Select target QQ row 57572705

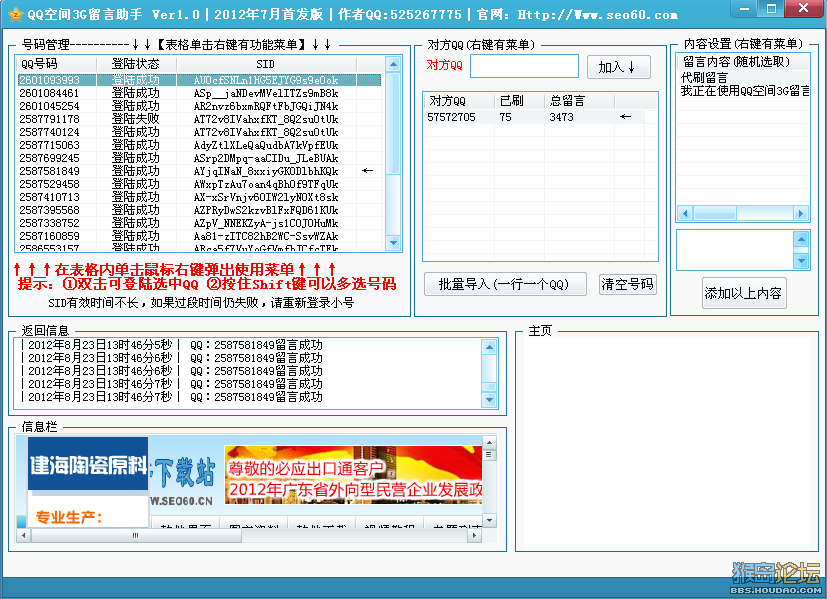(534, 117)
